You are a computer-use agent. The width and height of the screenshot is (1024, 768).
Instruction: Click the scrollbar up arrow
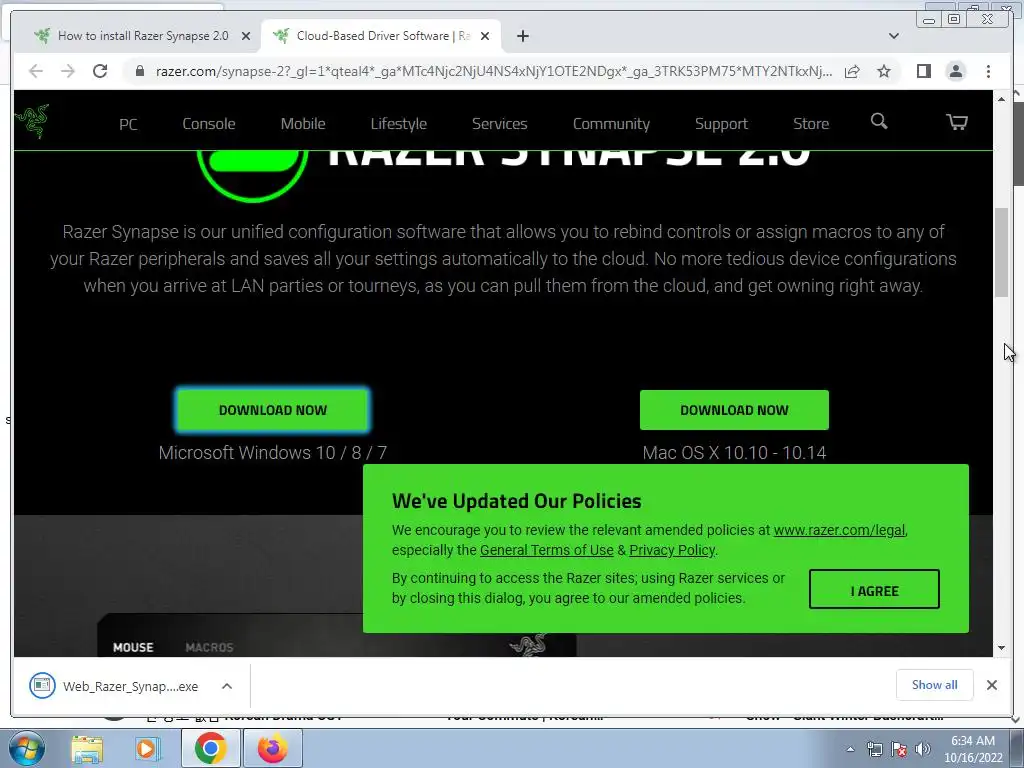tap(1001, 99)
